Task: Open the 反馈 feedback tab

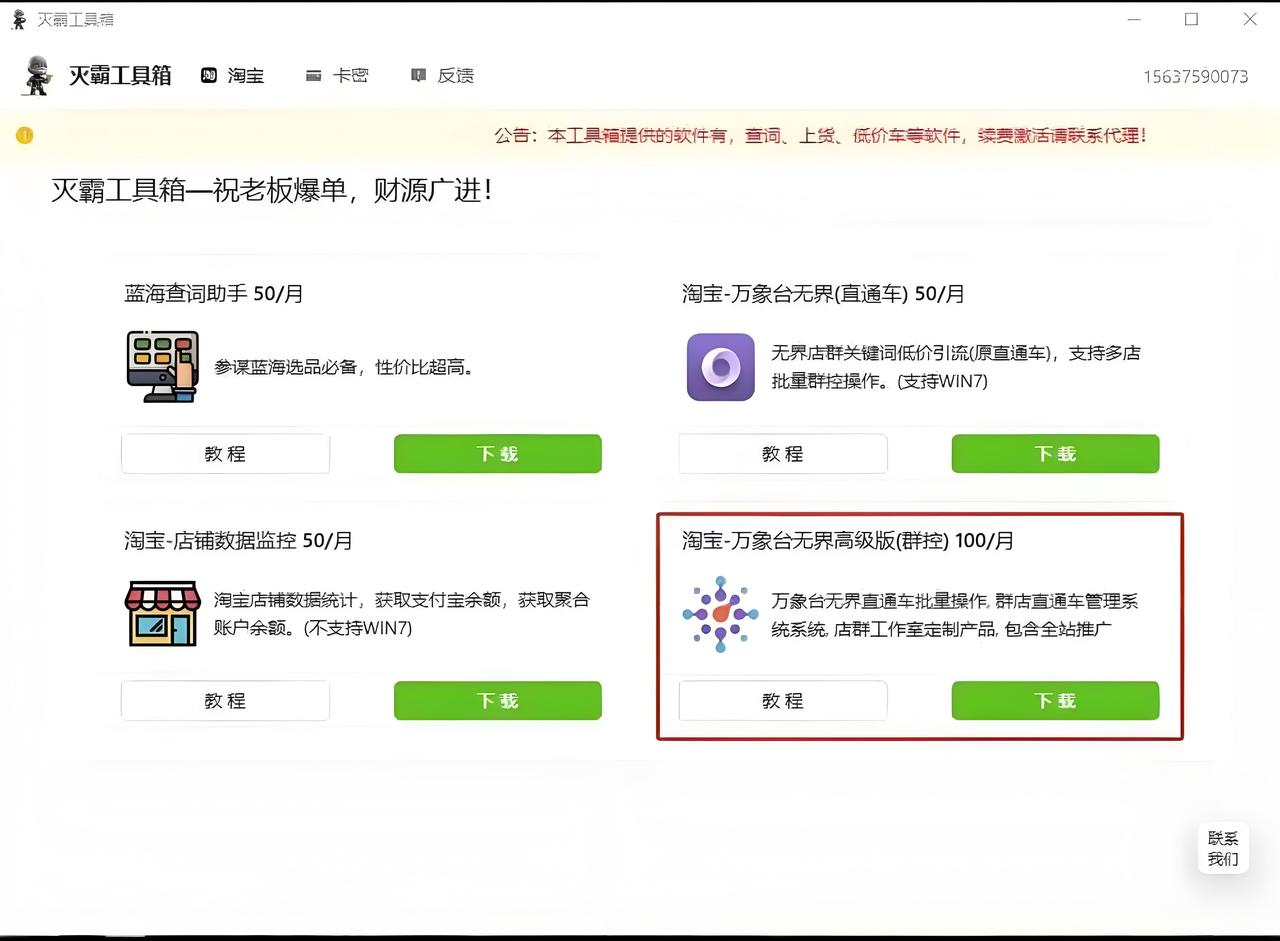Action: click(443, 76)
